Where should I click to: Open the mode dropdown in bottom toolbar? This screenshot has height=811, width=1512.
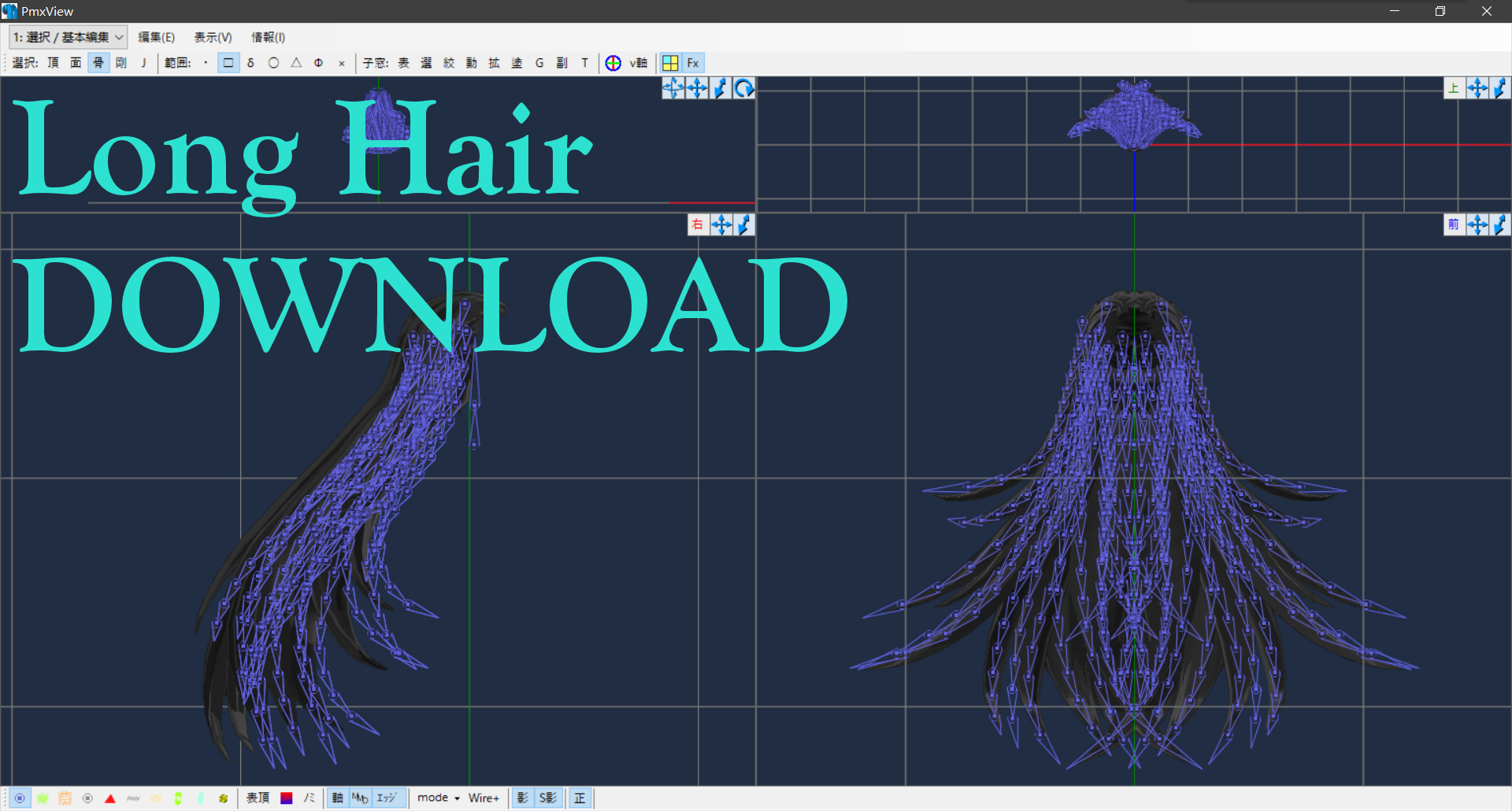click(437, 798)
